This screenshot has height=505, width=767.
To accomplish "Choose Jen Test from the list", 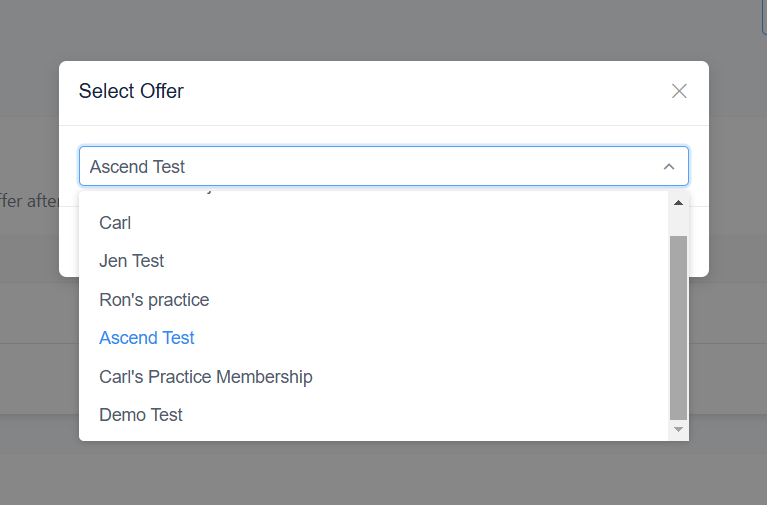I will click(x=132, y=261).
